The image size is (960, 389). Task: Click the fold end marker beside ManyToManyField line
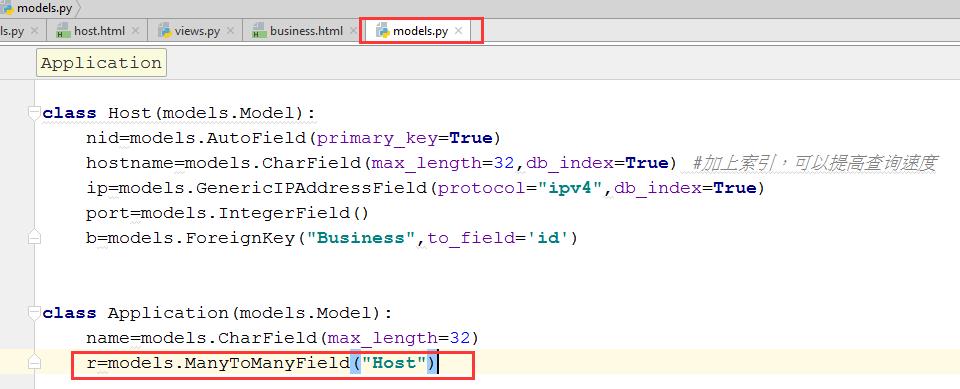click(34, 363)
